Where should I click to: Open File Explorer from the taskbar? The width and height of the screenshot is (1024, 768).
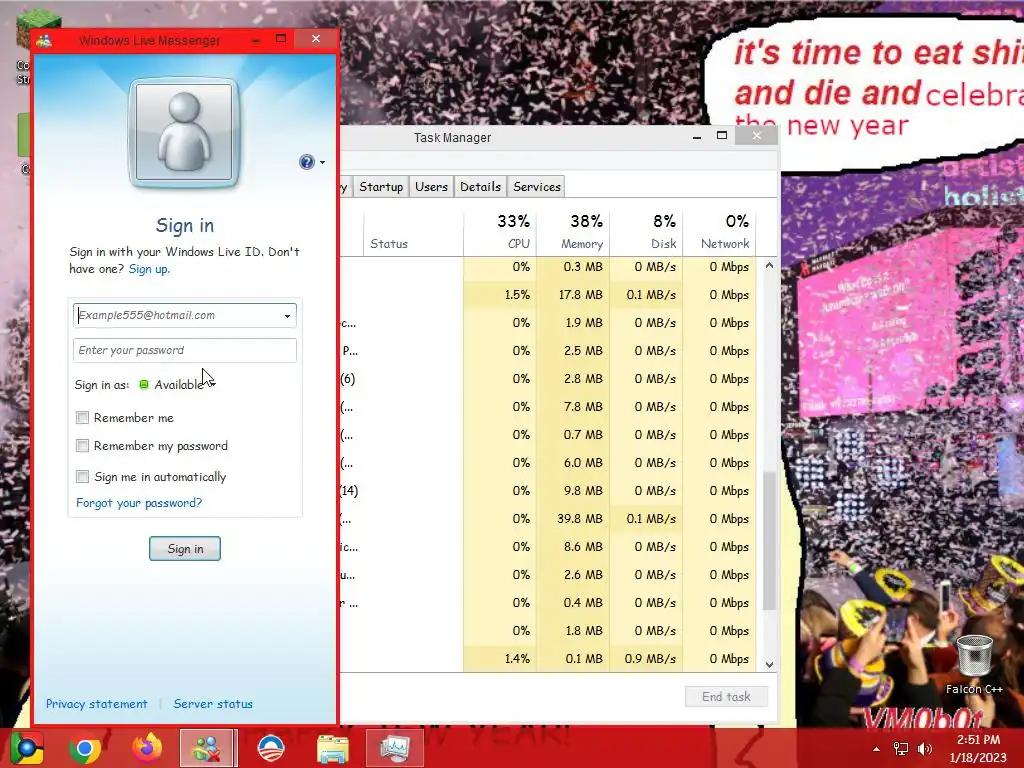pos(332,749)
